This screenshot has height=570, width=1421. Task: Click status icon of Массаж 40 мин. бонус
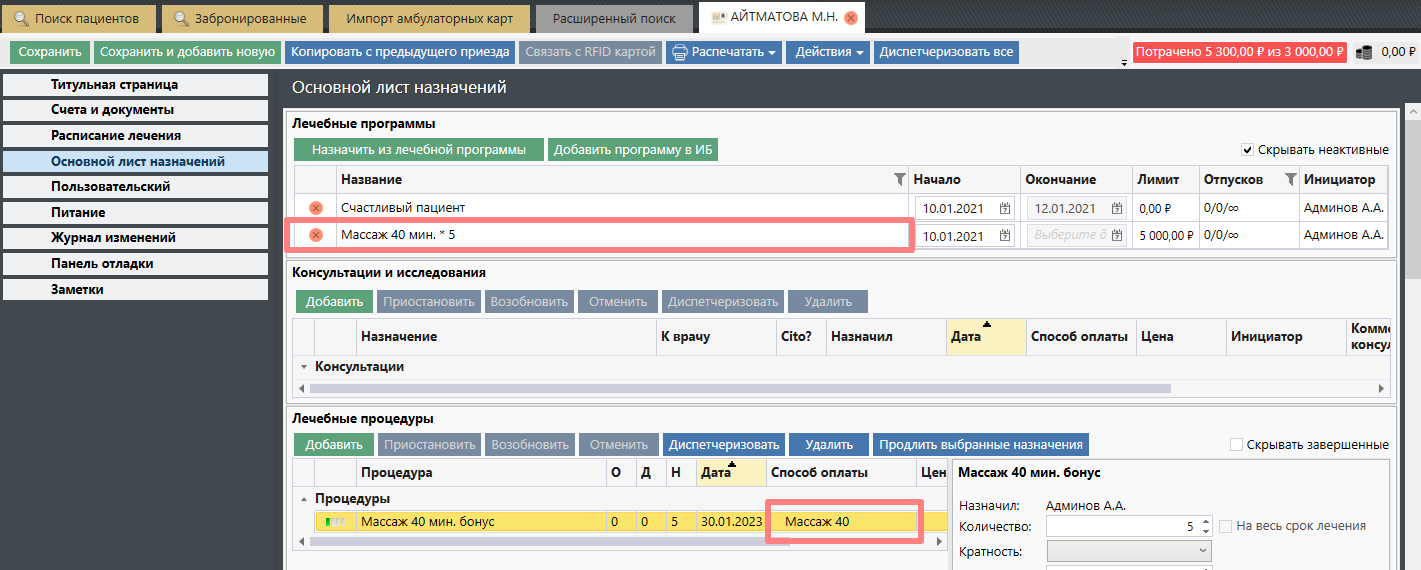click(335, 521)
